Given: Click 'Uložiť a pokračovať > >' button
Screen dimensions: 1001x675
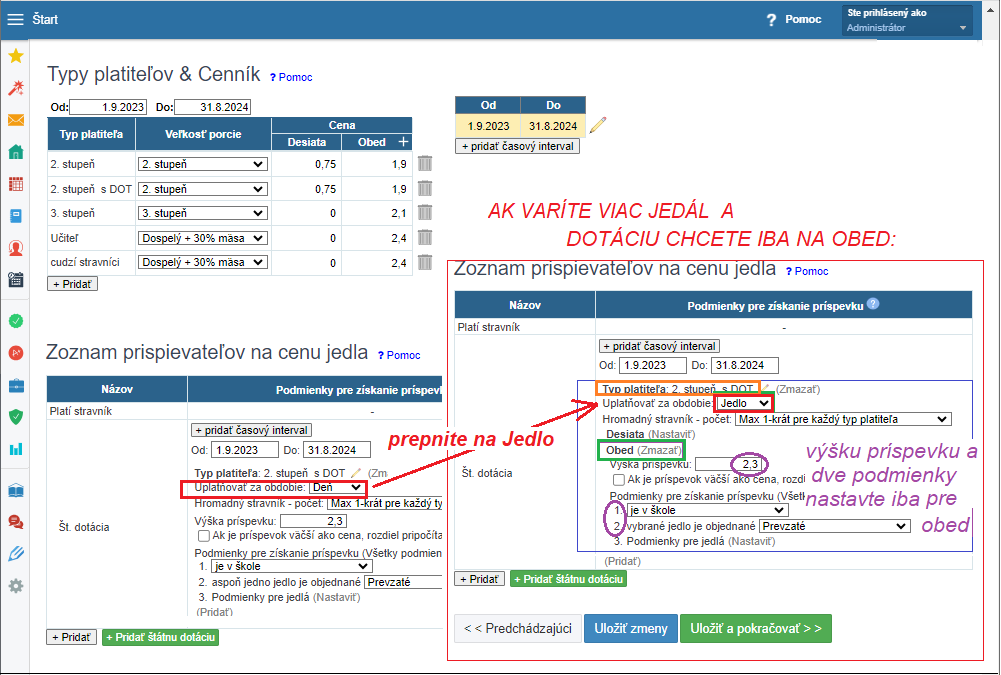Looking at the screenshot, I should click(x=756, y=628).
